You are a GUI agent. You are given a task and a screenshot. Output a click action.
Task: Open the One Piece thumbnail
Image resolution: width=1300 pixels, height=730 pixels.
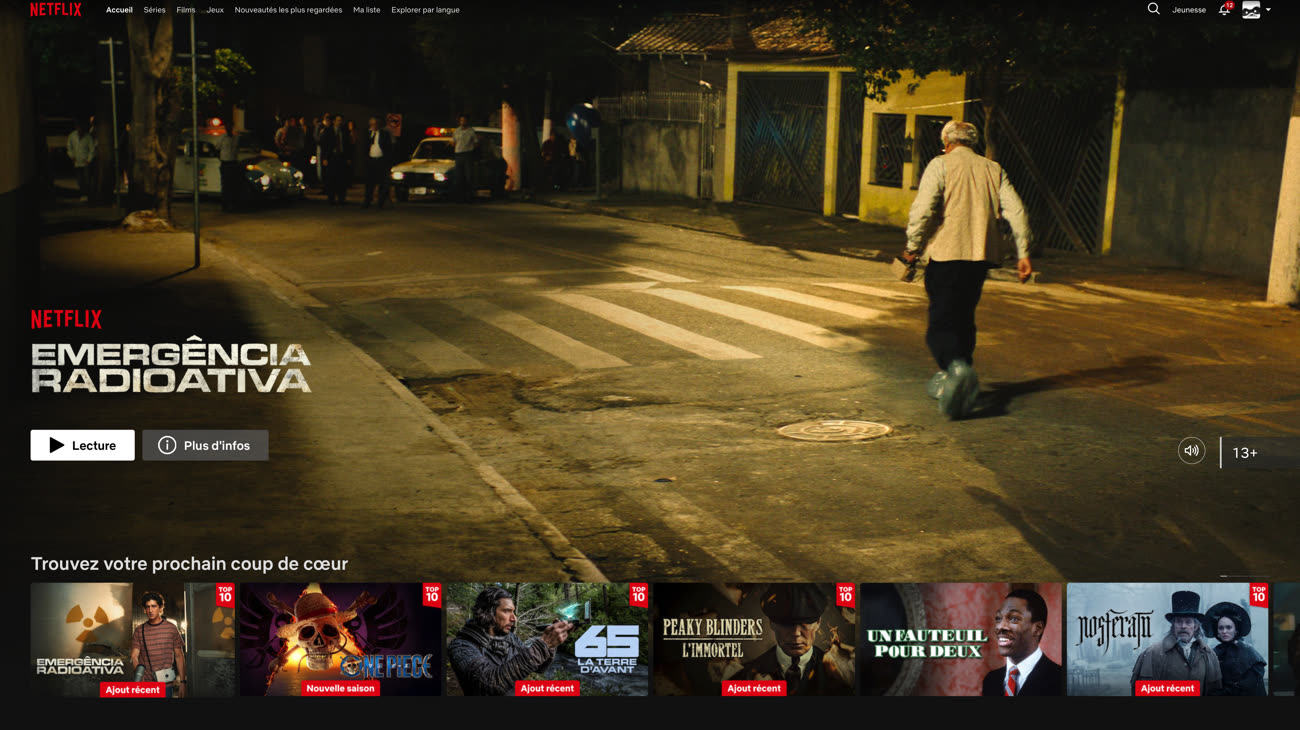tap(340, 639)
